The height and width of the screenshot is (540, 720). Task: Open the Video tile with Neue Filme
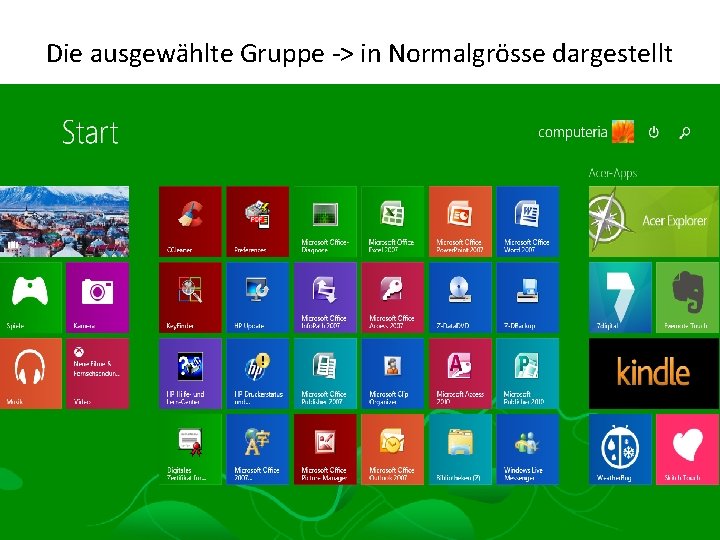click(97, 373)
